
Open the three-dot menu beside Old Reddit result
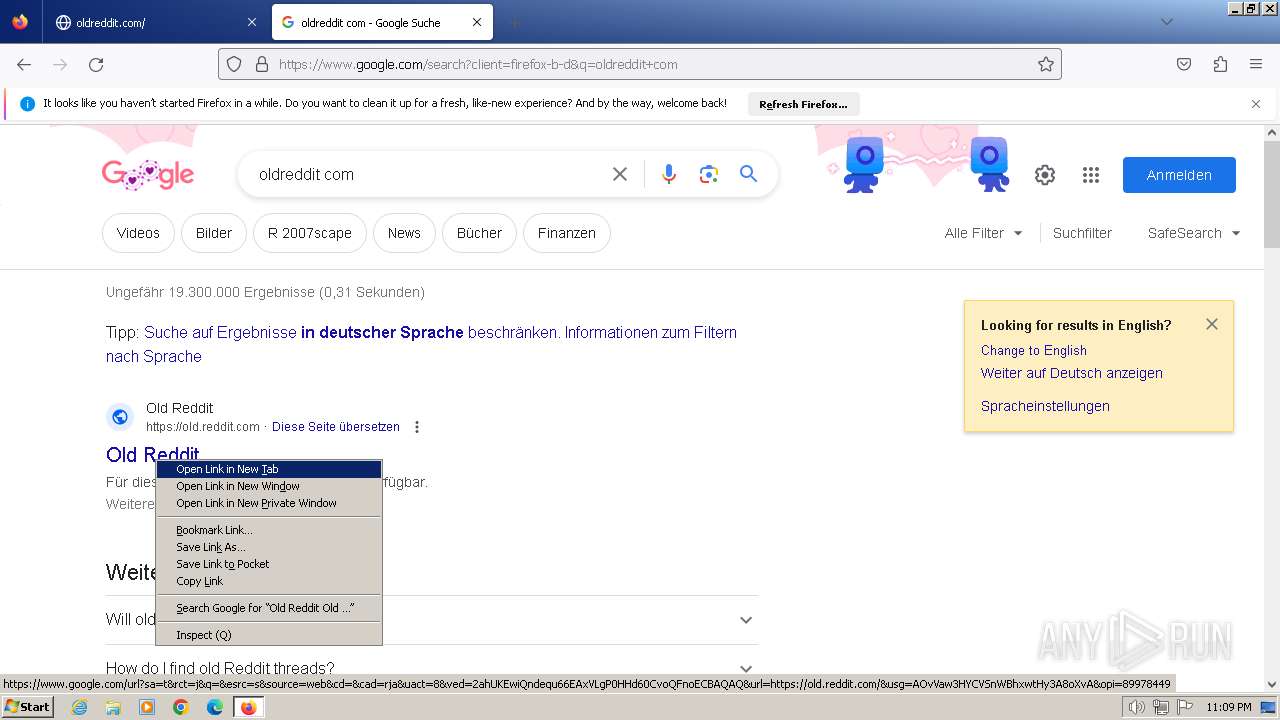click(417, 427)
